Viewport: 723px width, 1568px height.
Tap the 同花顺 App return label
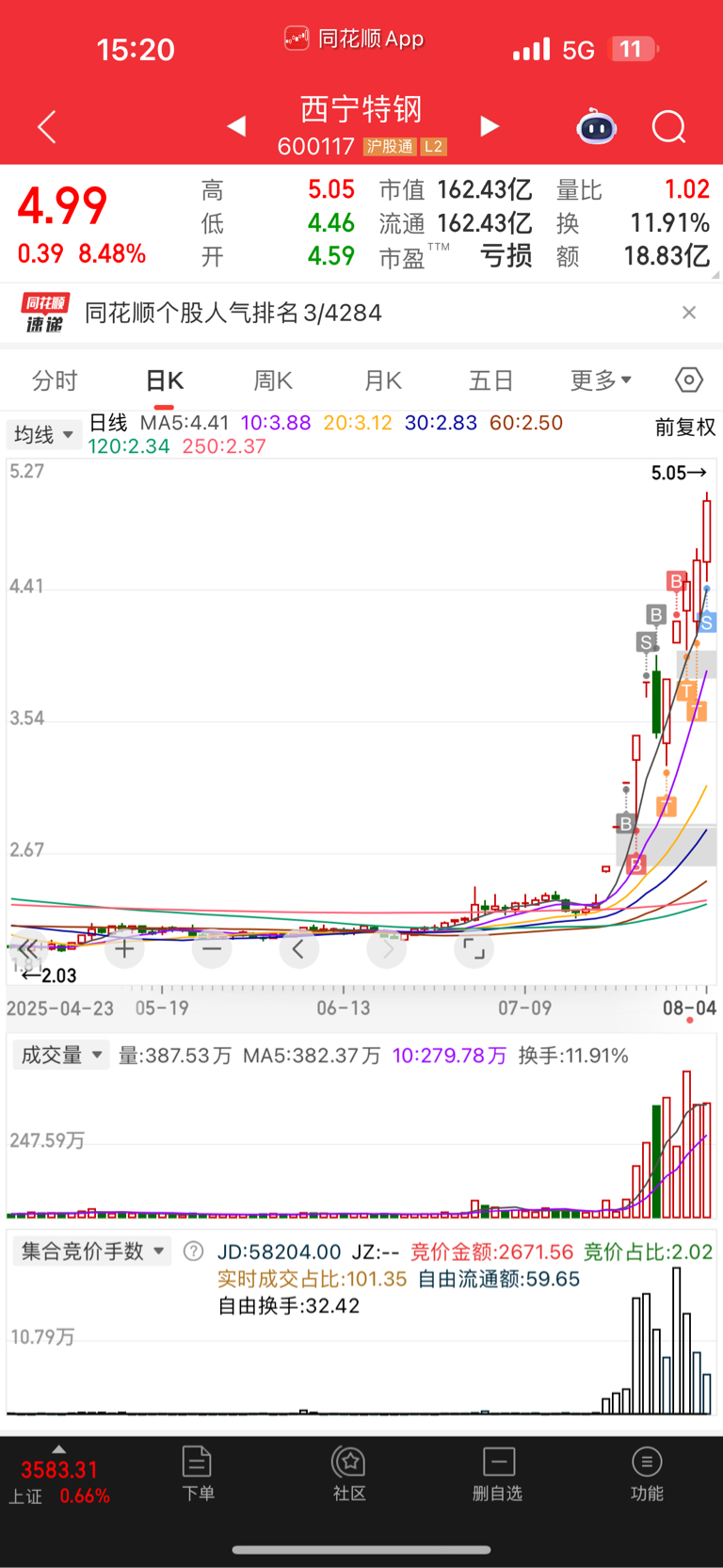point(354,39)
